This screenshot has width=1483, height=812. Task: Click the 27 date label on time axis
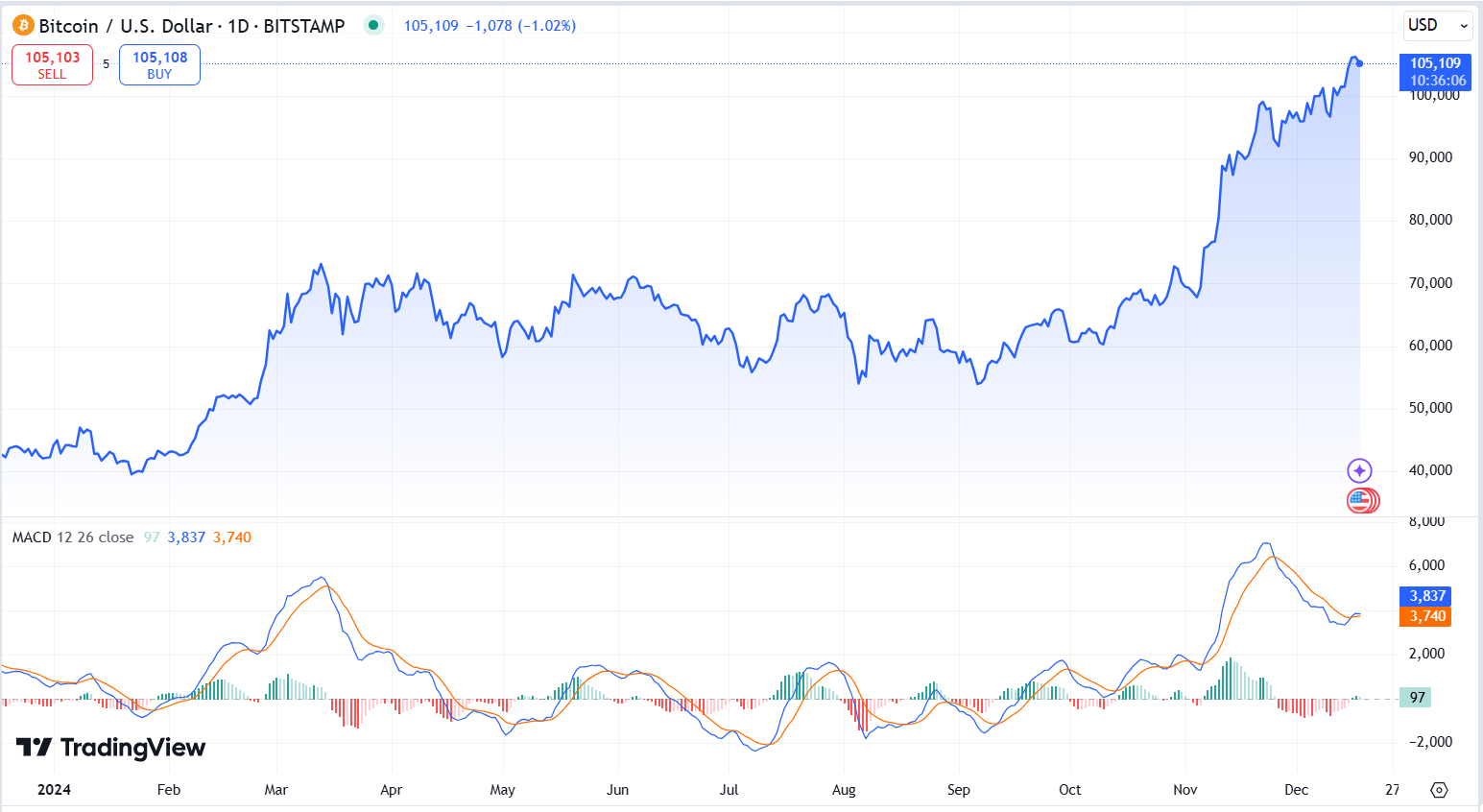1392,790
